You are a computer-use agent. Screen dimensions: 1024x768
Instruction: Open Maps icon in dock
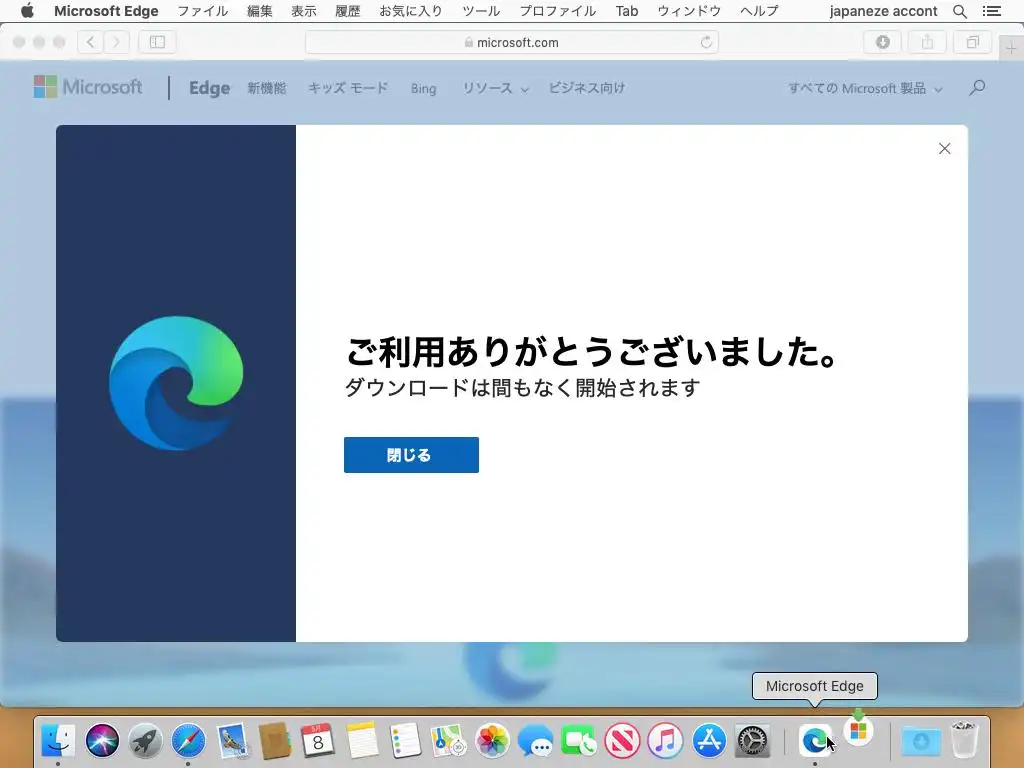448,741
